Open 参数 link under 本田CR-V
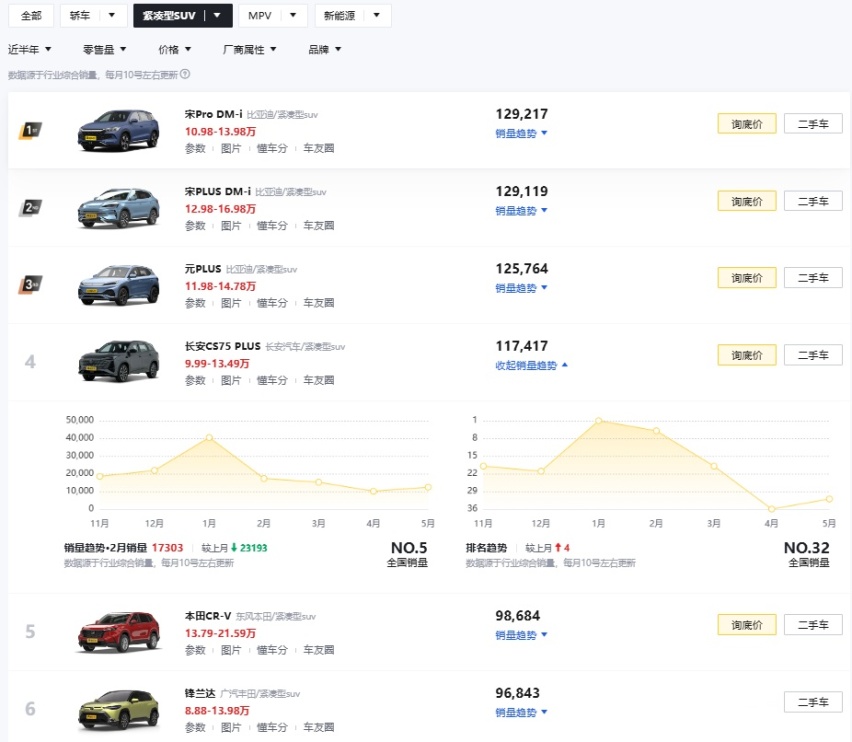 click(195, 650)
